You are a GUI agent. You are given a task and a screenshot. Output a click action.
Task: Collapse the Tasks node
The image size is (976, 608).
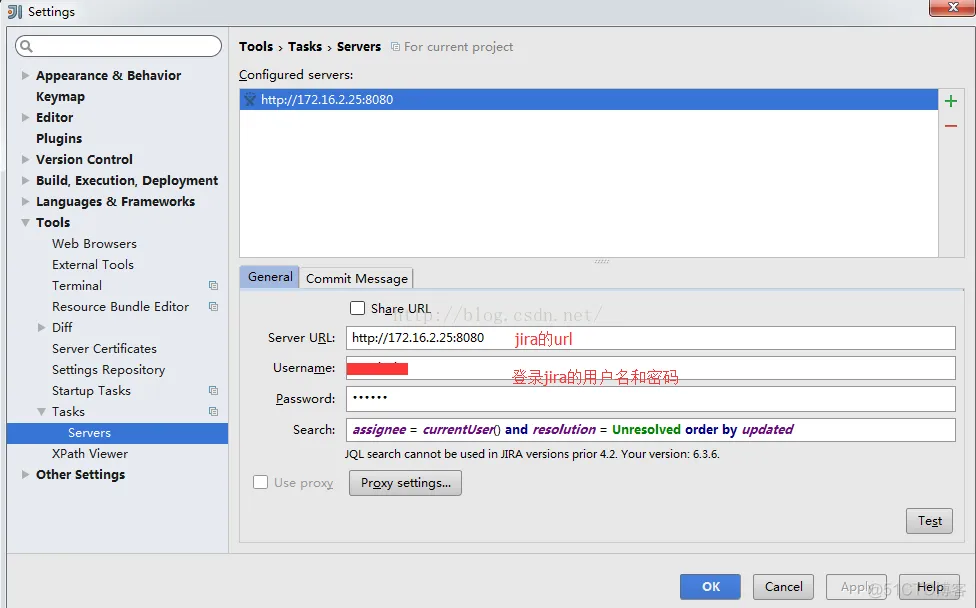(x=41, y=412)
